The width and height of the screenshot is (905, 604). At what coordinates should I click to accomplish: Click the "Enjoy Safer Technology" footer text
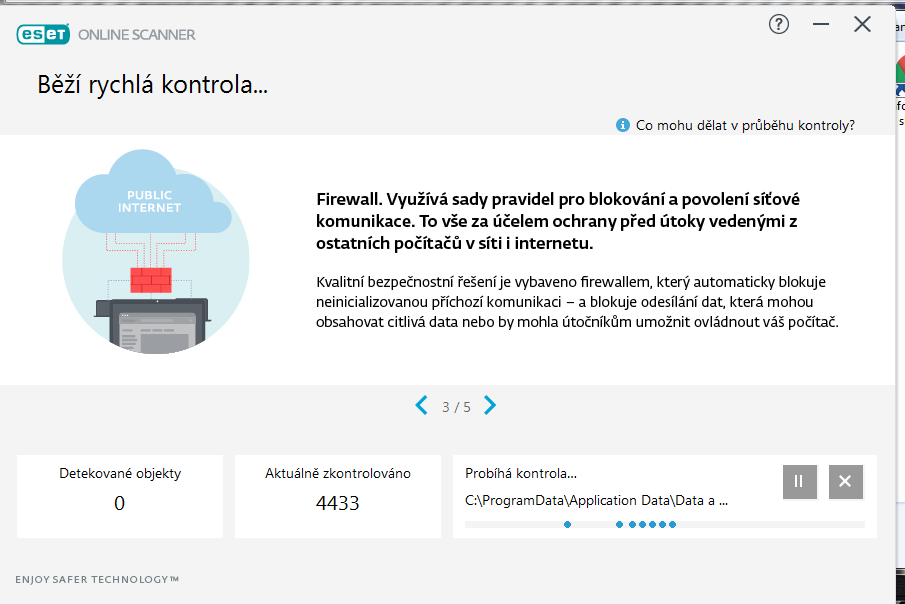coord(97,579)
